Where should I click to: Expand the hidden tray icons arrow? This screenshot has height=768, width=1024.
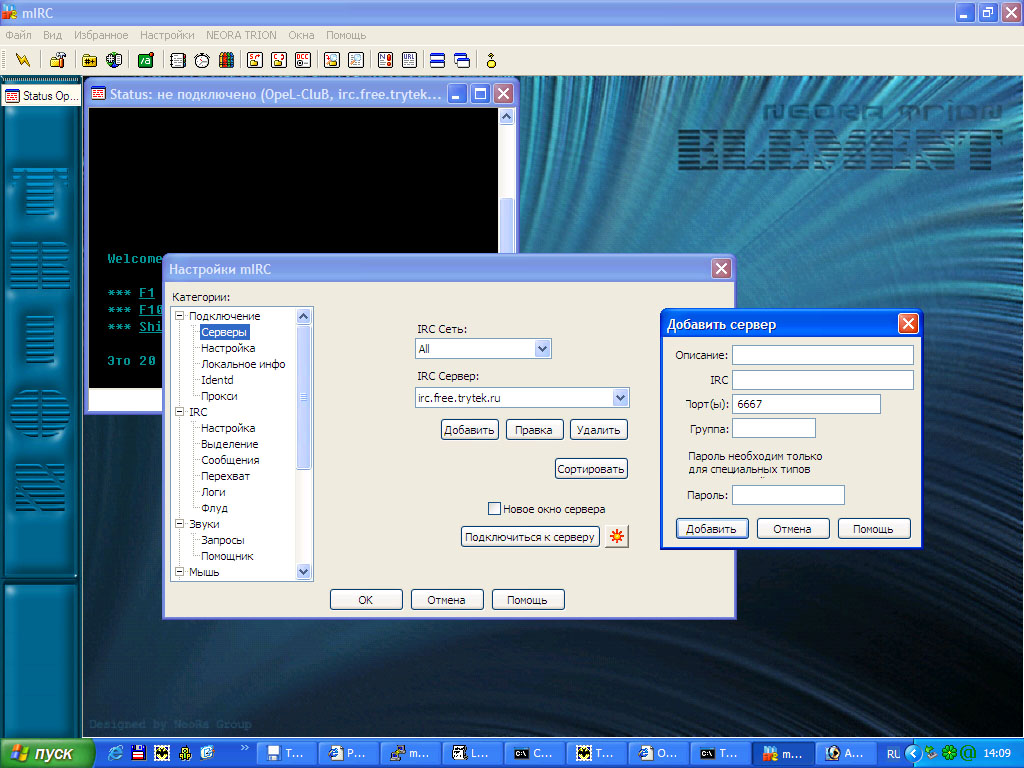coord(913,753)
